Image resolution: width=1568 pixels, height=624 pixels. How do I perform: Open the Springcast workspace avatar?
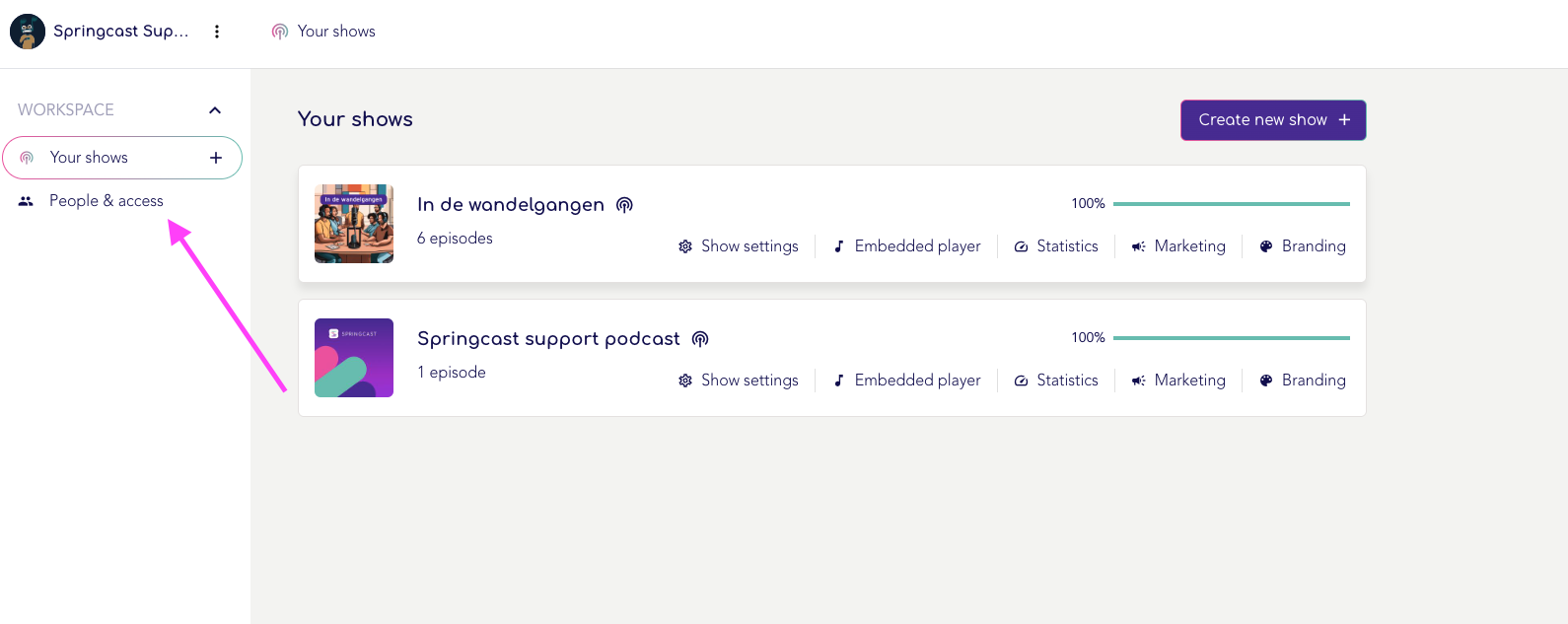(x=28, y=32)
